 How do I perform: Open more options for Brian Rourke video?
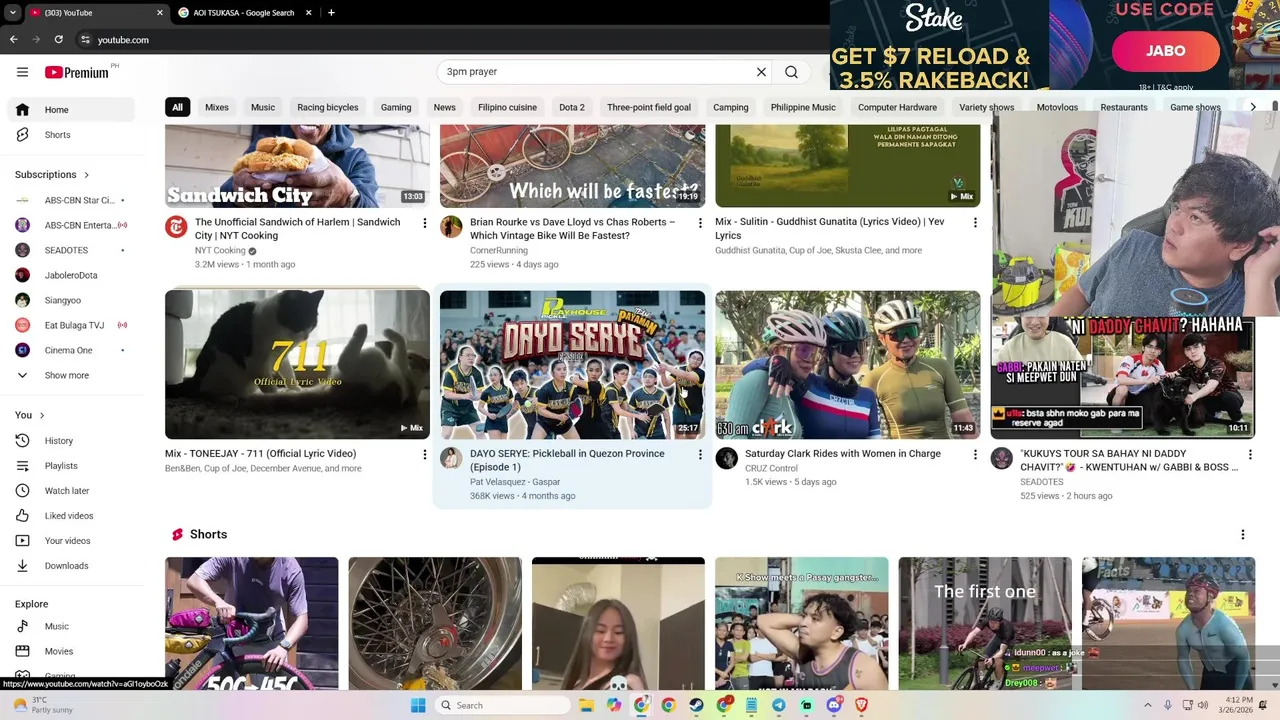click(700, 223)
